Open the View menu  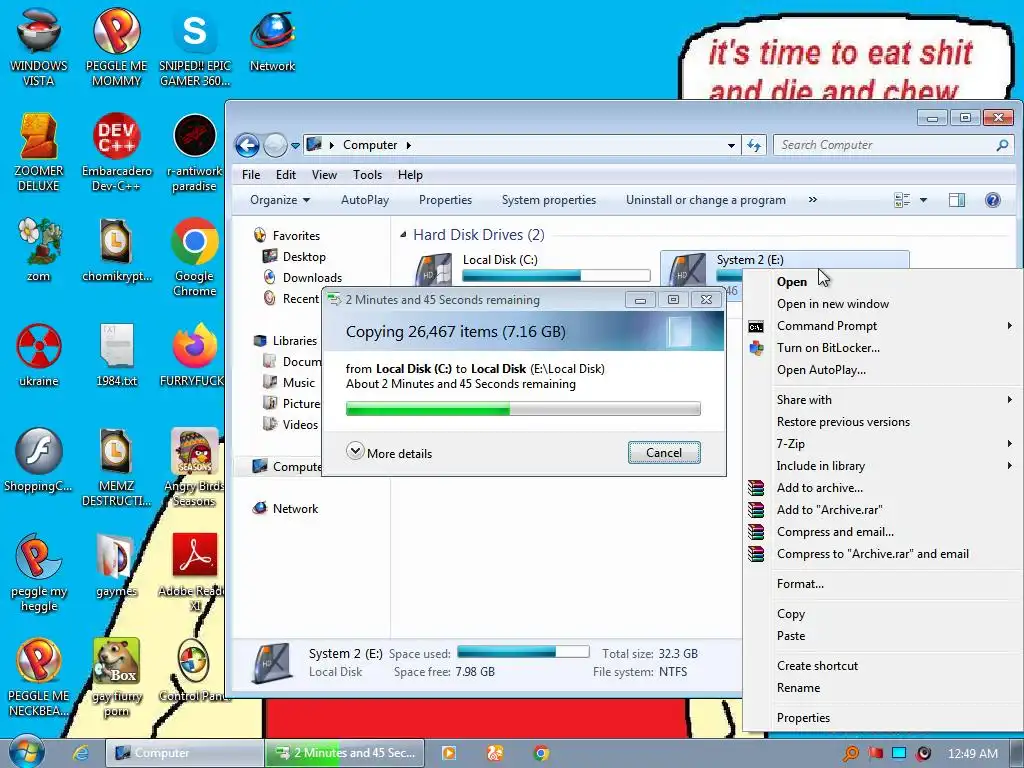324,174
